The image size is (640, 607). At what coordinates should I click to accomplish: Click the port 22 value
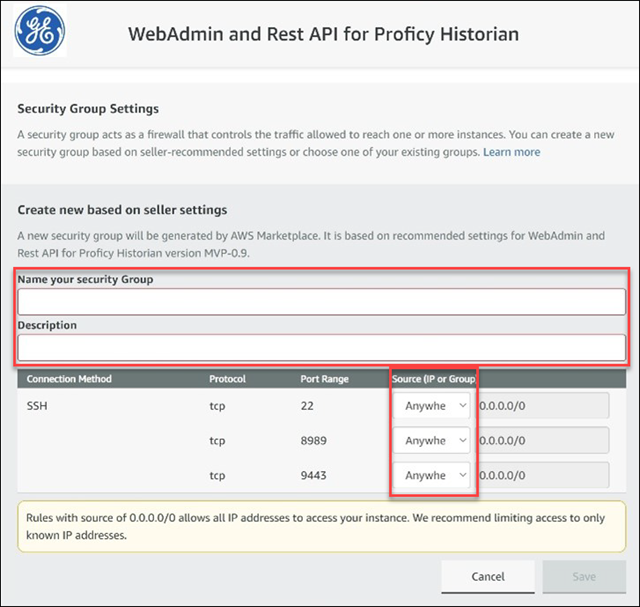pos(307,406)
